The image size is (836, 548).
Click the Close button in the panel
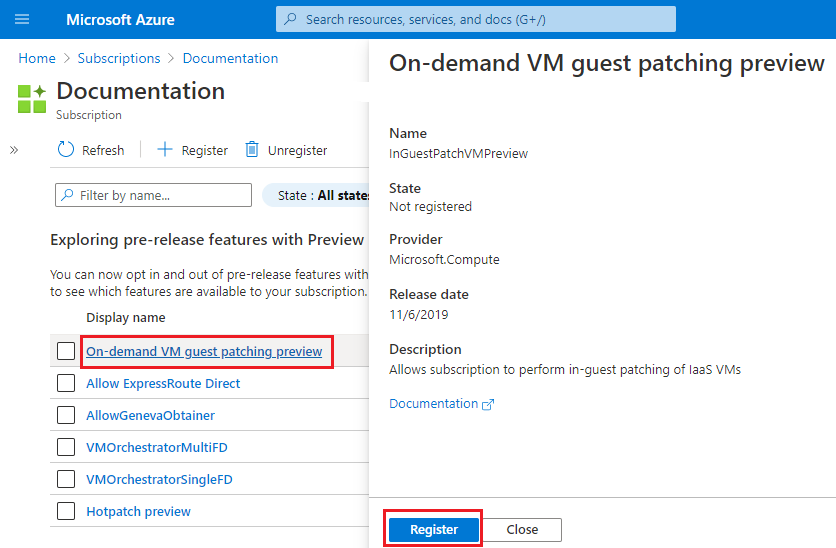[x=522, y=529]
